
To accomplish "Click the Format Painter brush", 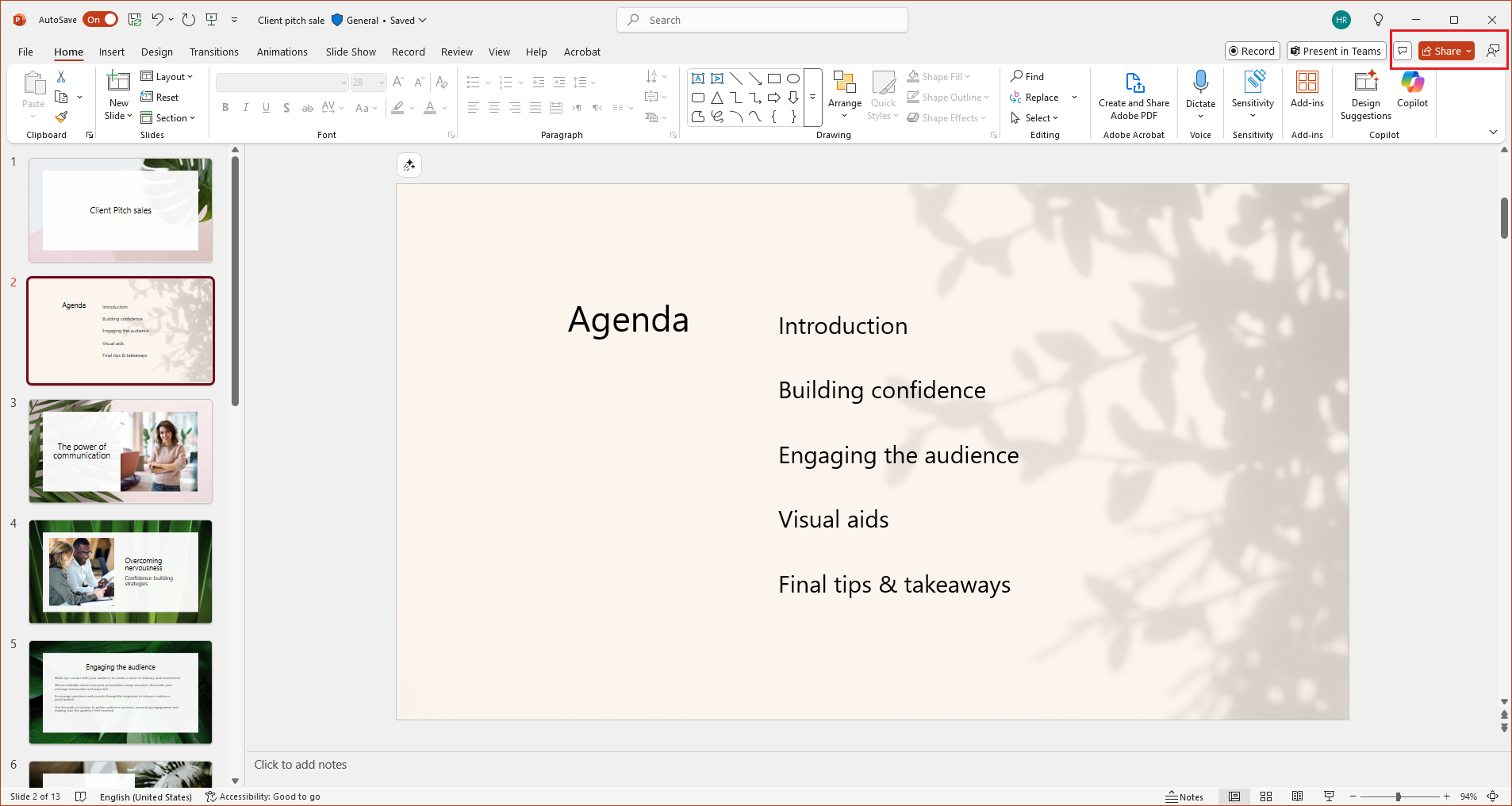I will [61, 117].
